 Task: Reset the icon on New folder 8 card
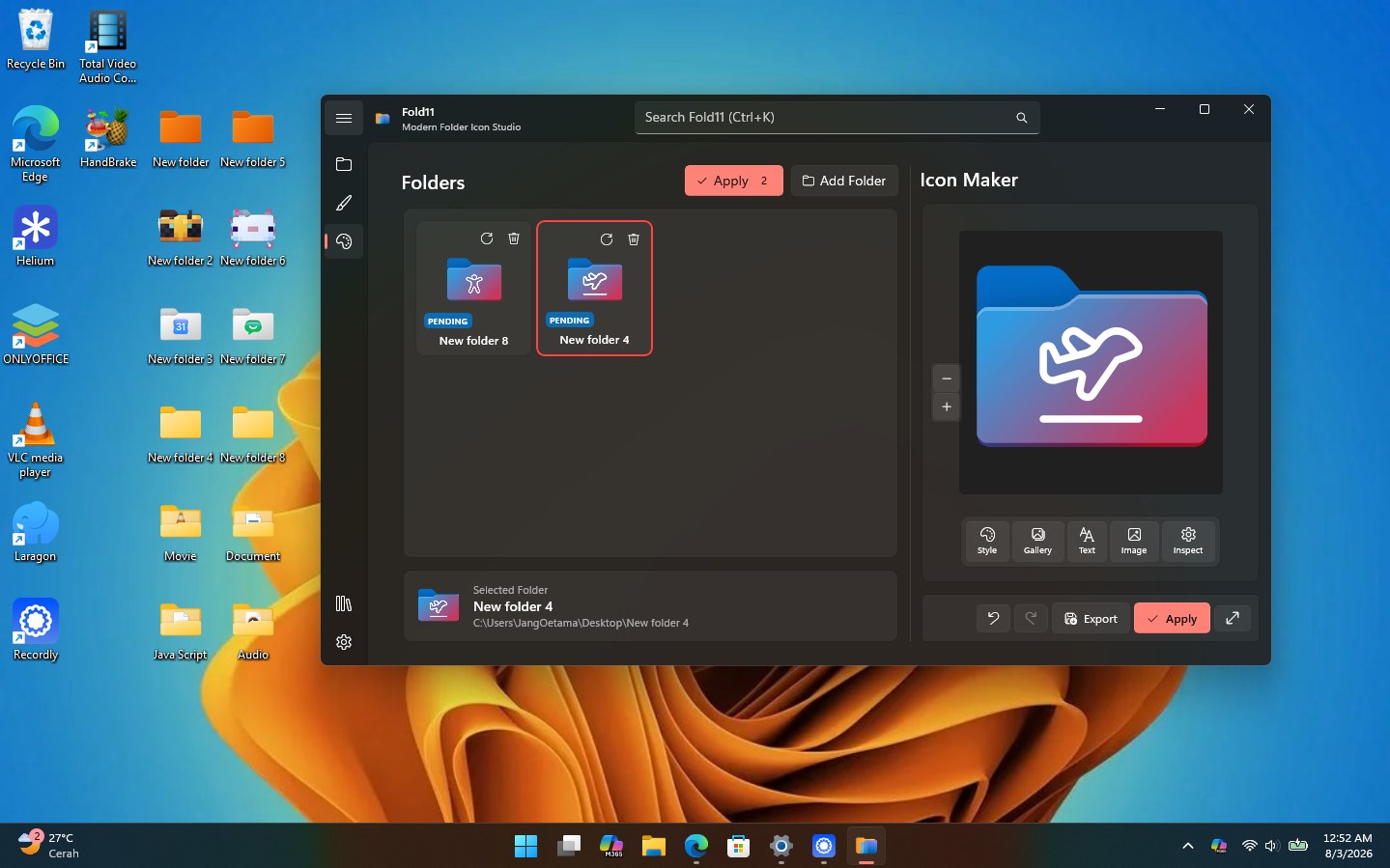[487, 238]
